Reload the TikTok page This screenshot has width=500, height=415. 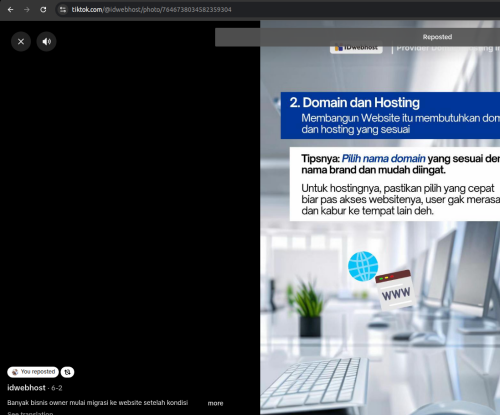[x=43, y=10]
